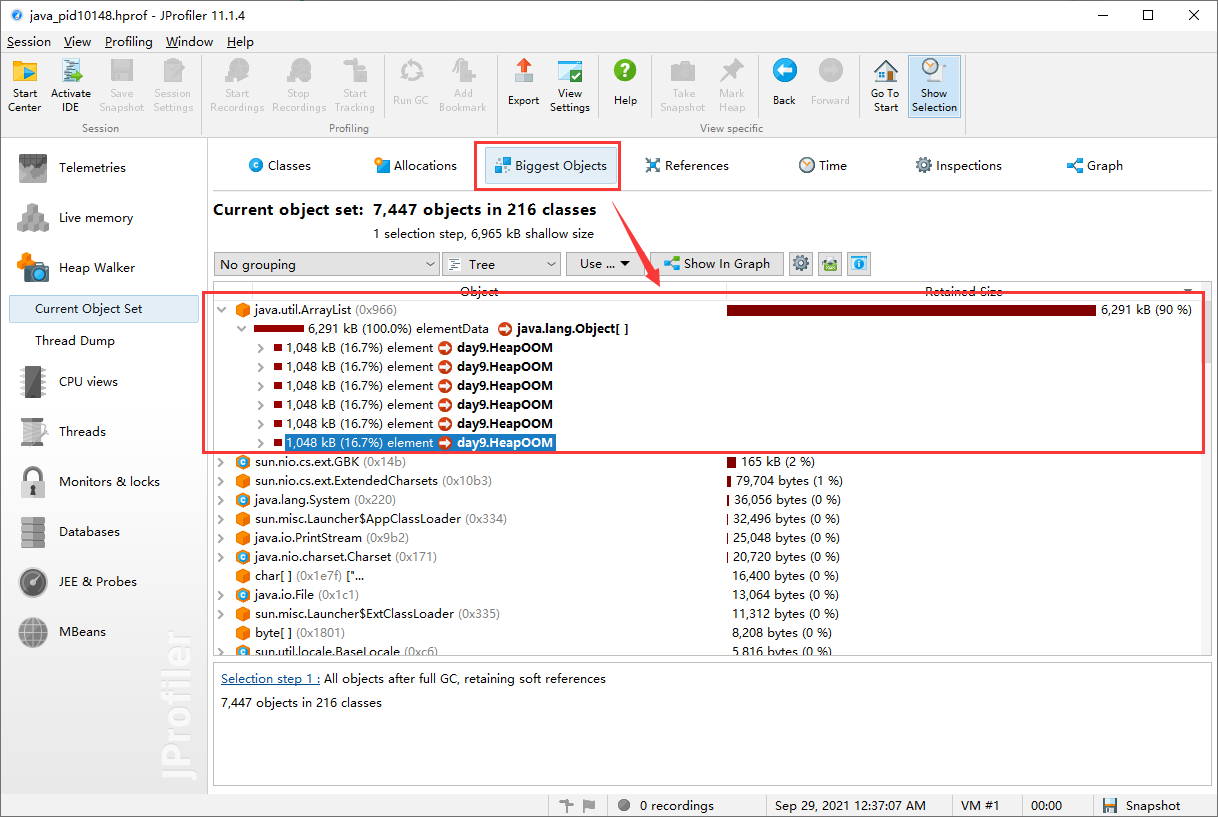Click the recordings status indicator dot
This screenshot has height=817, width=1218.
(x=624, y=805)
